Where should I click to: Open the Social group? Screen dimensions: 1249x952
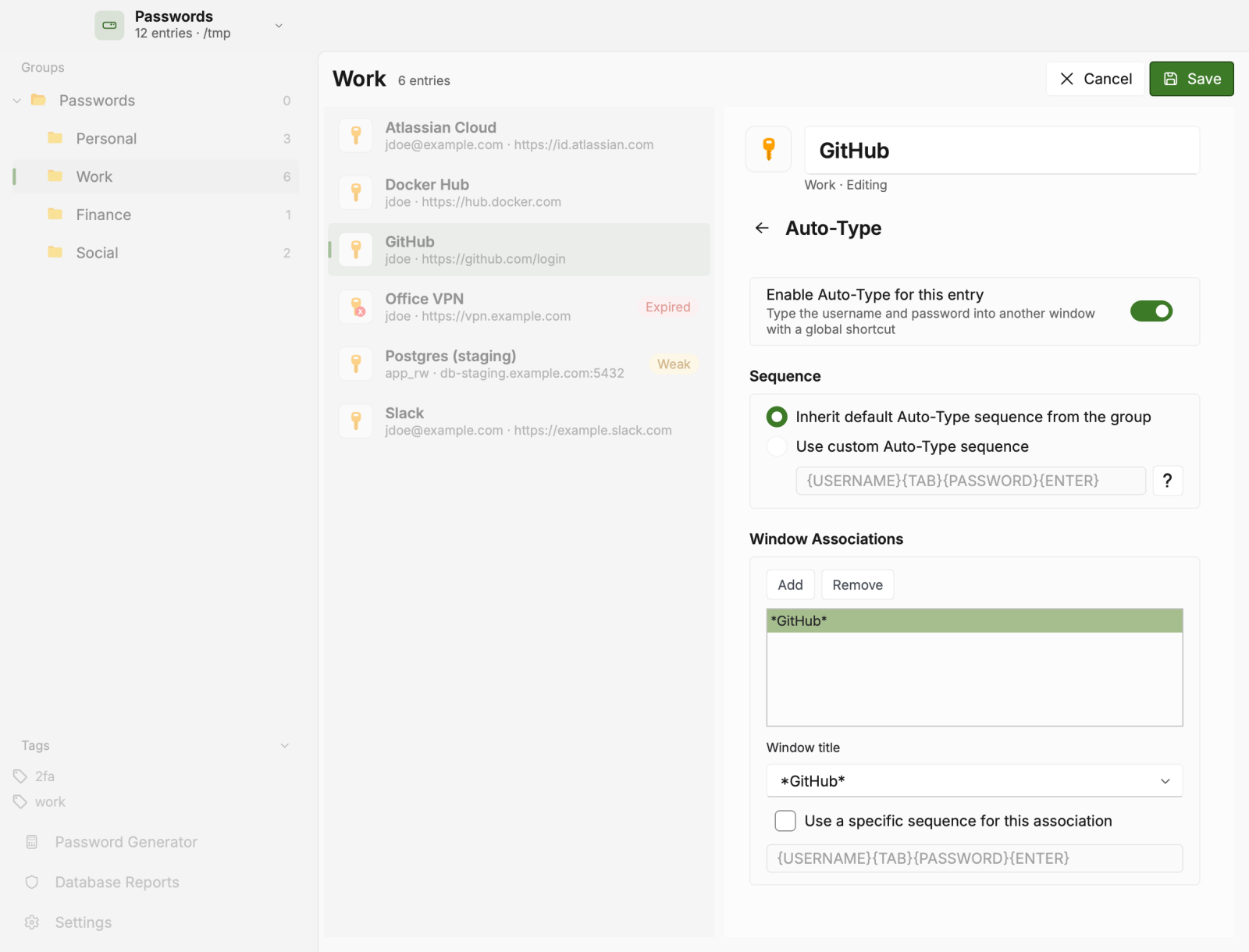click(156, 253)
